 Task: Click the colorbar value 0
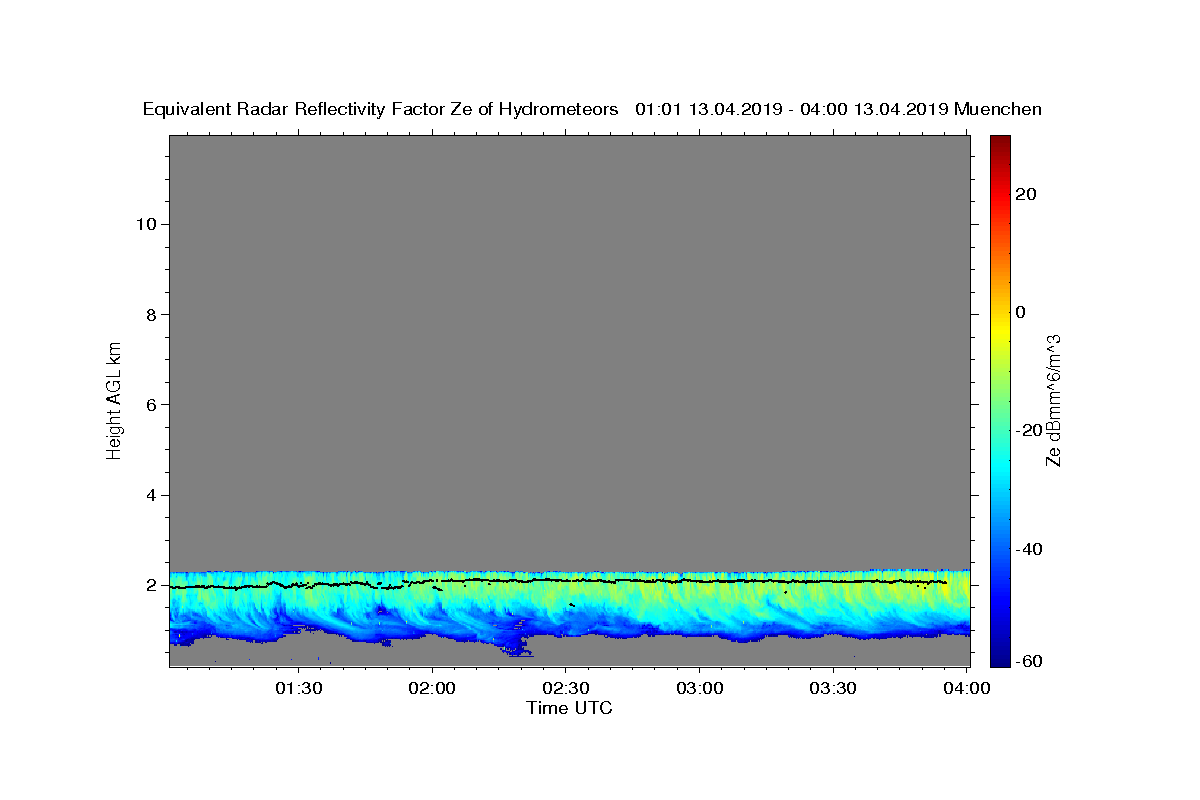1021,312
